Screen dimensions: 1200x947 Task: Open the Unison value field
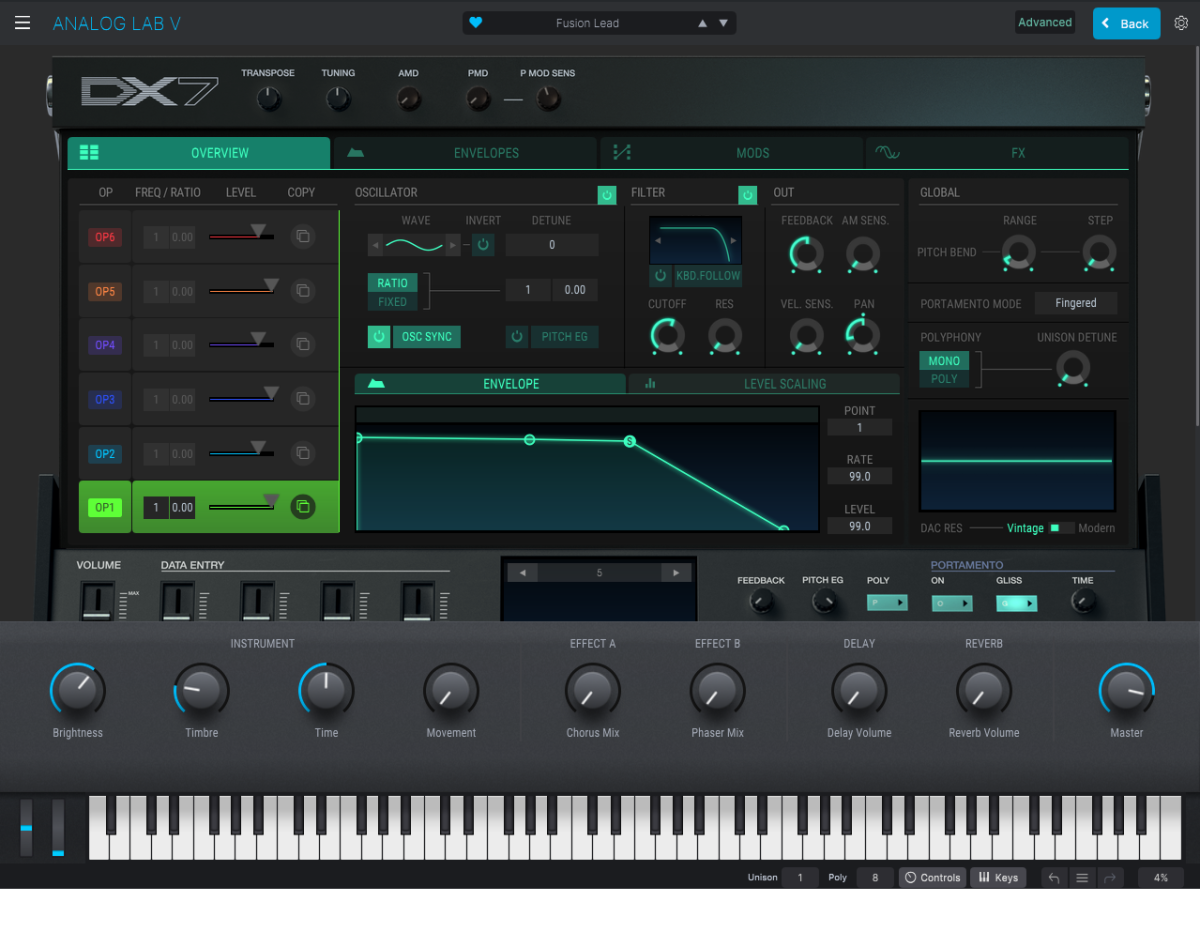coord(800,878)
